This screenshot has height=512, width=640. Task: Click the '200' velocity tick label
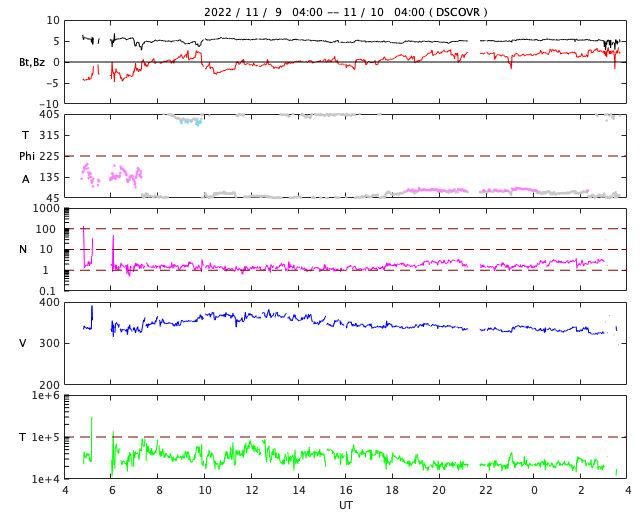coord(49,385)
